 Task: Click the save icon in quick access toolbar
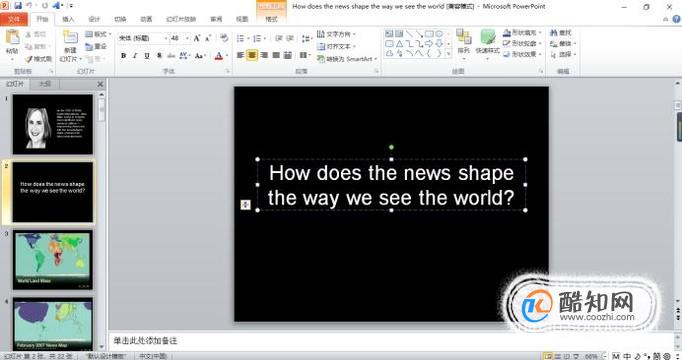(18, 6)
